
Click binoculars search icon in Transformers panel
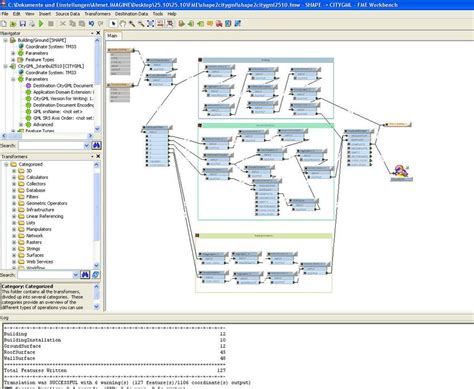tap(85, 275)
